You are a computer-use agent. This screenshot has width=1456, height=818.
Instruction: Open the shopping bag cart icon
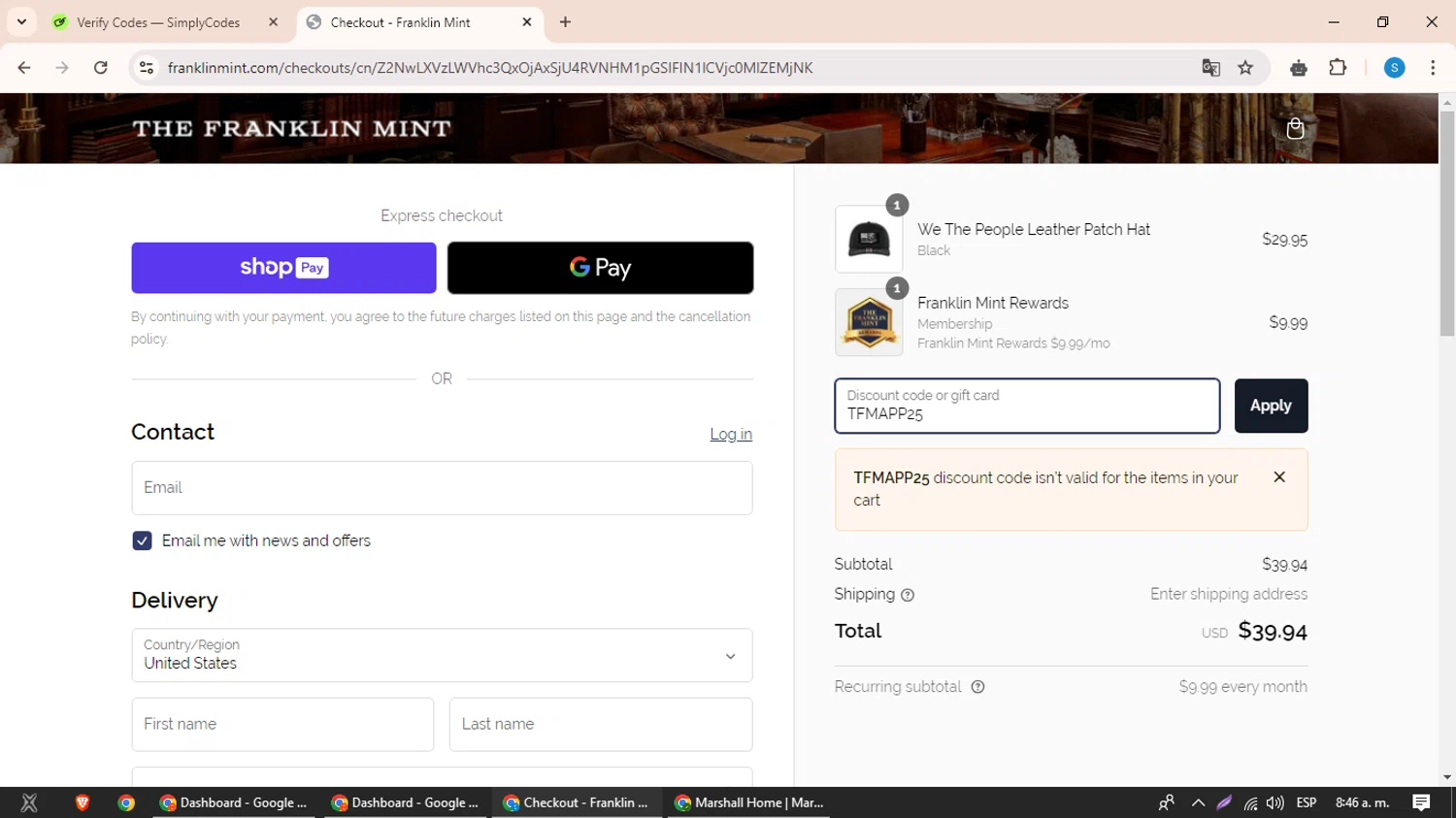tap(1295, 128)
